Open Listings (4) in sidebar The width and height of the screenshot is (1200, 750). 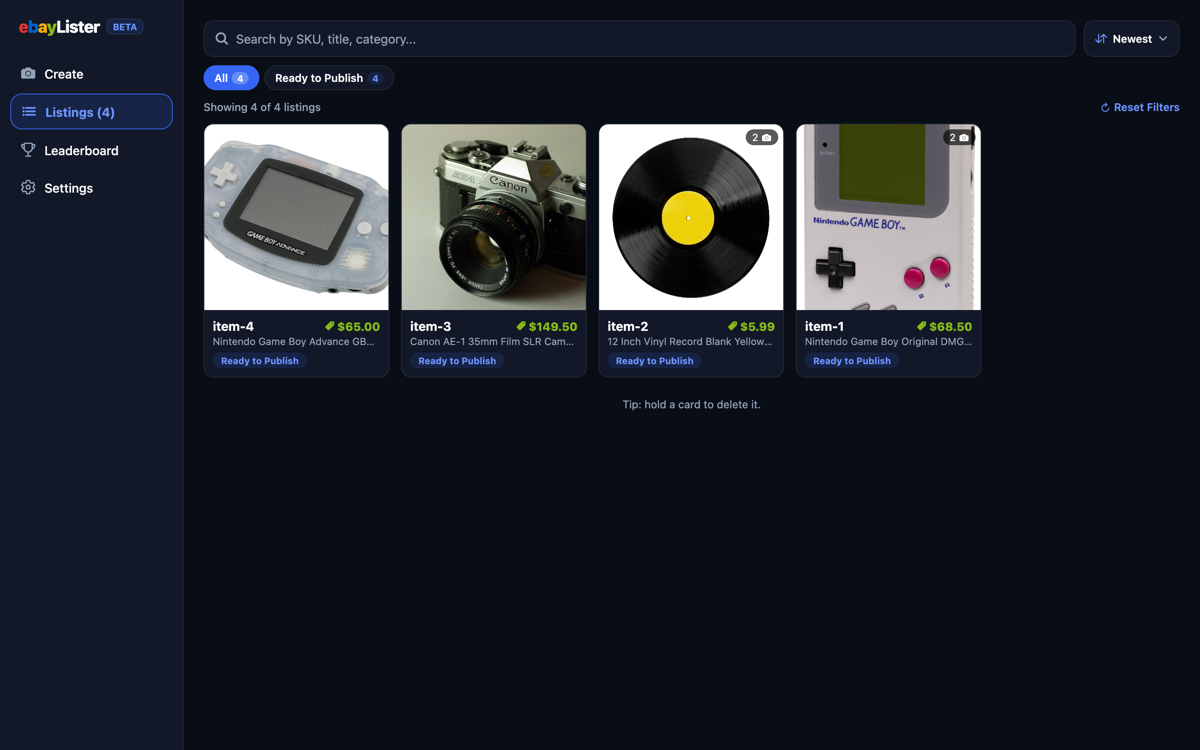(91, 112)
